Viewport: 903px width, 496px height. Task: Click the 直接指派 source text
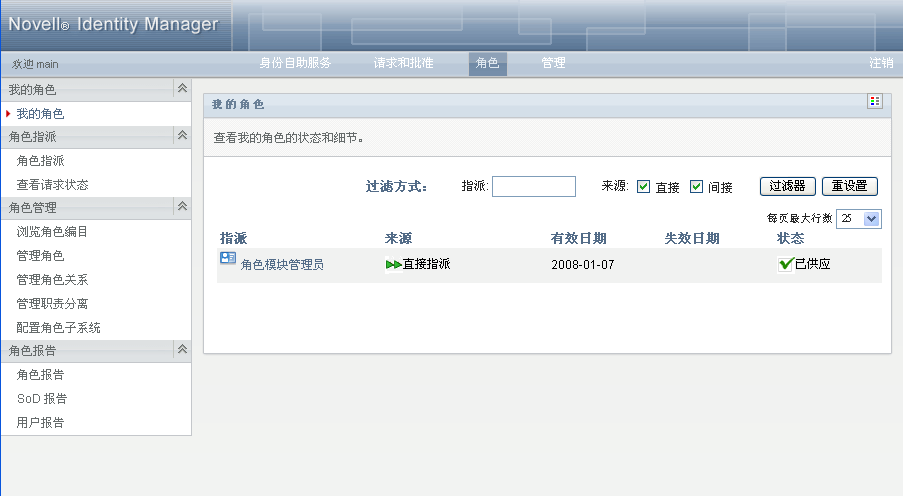[427, 264]
